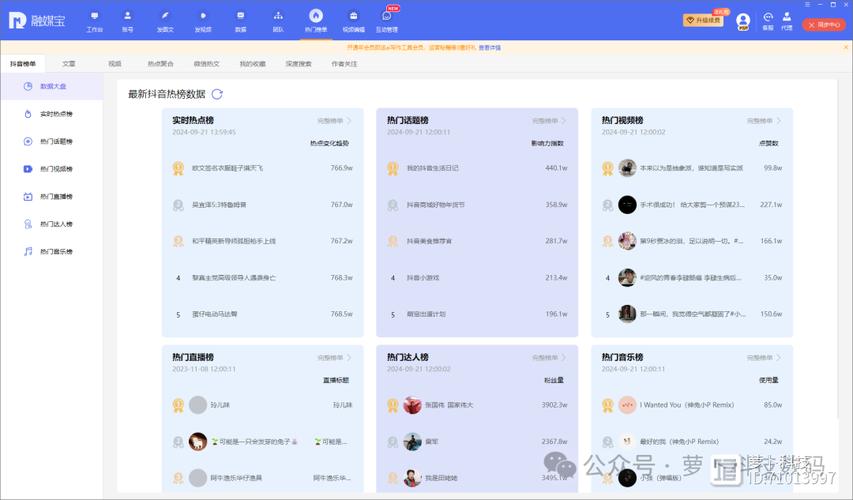Image resolution: width=853 pixels, height=500 pixels.
Task: Click the red 同步中心 button
Action: pos(824,24)
